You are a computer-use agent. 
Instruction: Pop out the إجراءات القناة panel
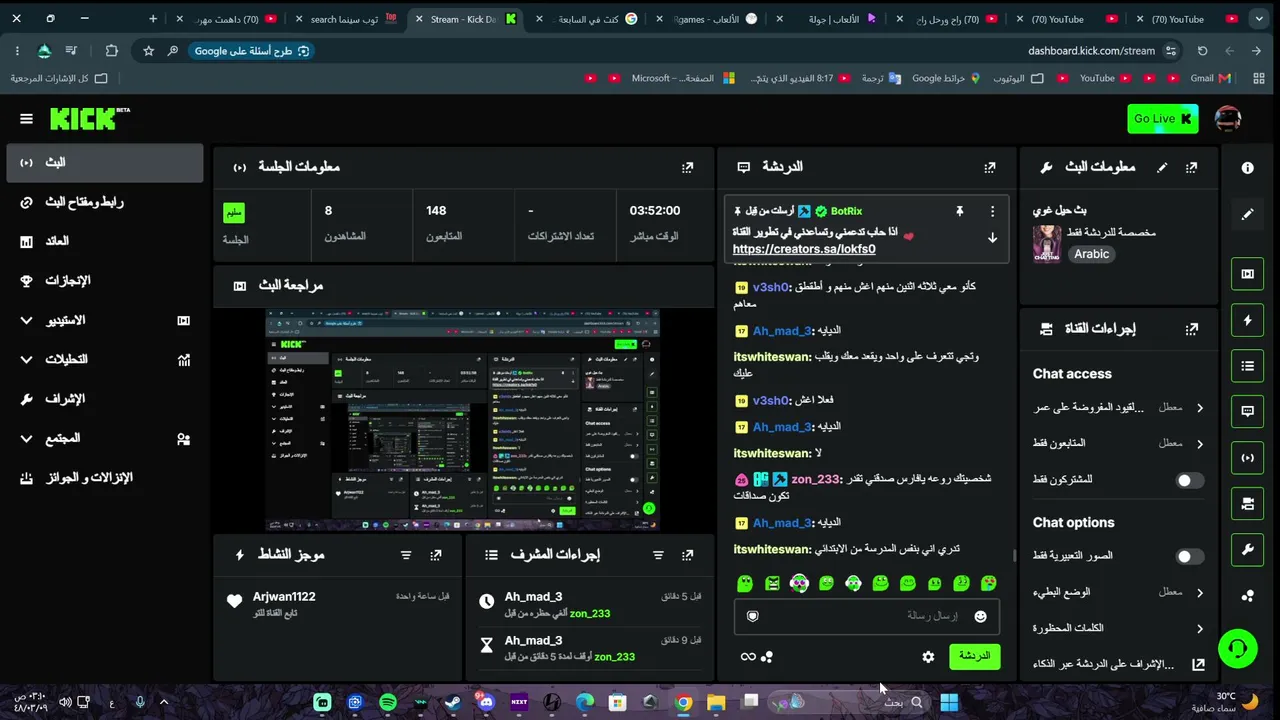click(x=1191, y=329)
